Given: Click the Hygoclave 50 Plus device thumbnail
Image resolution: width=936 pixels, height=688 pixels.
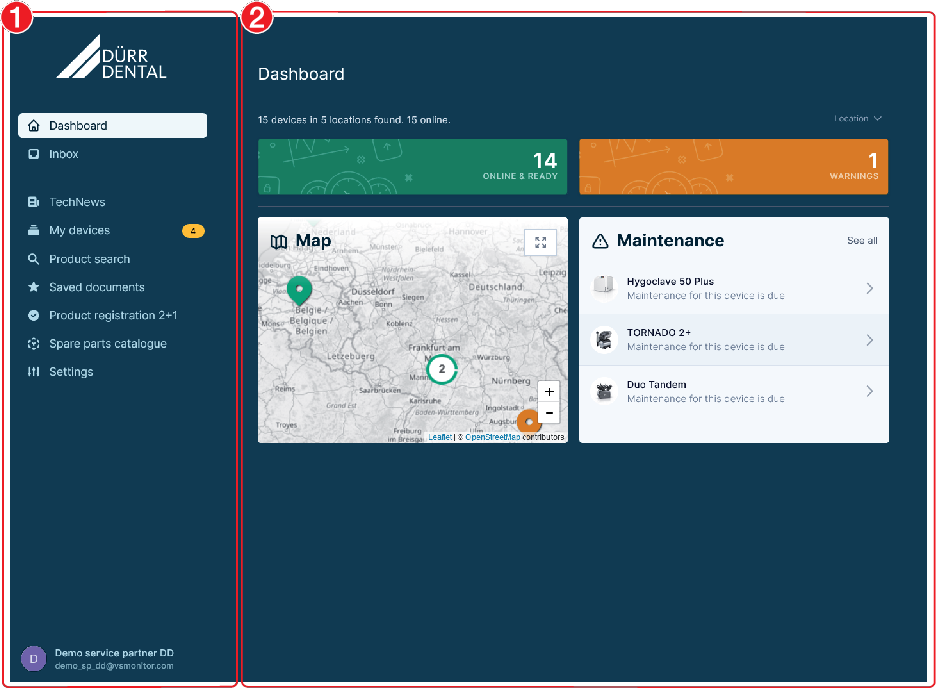Looking at the screenshot, I should coord(603,288).
